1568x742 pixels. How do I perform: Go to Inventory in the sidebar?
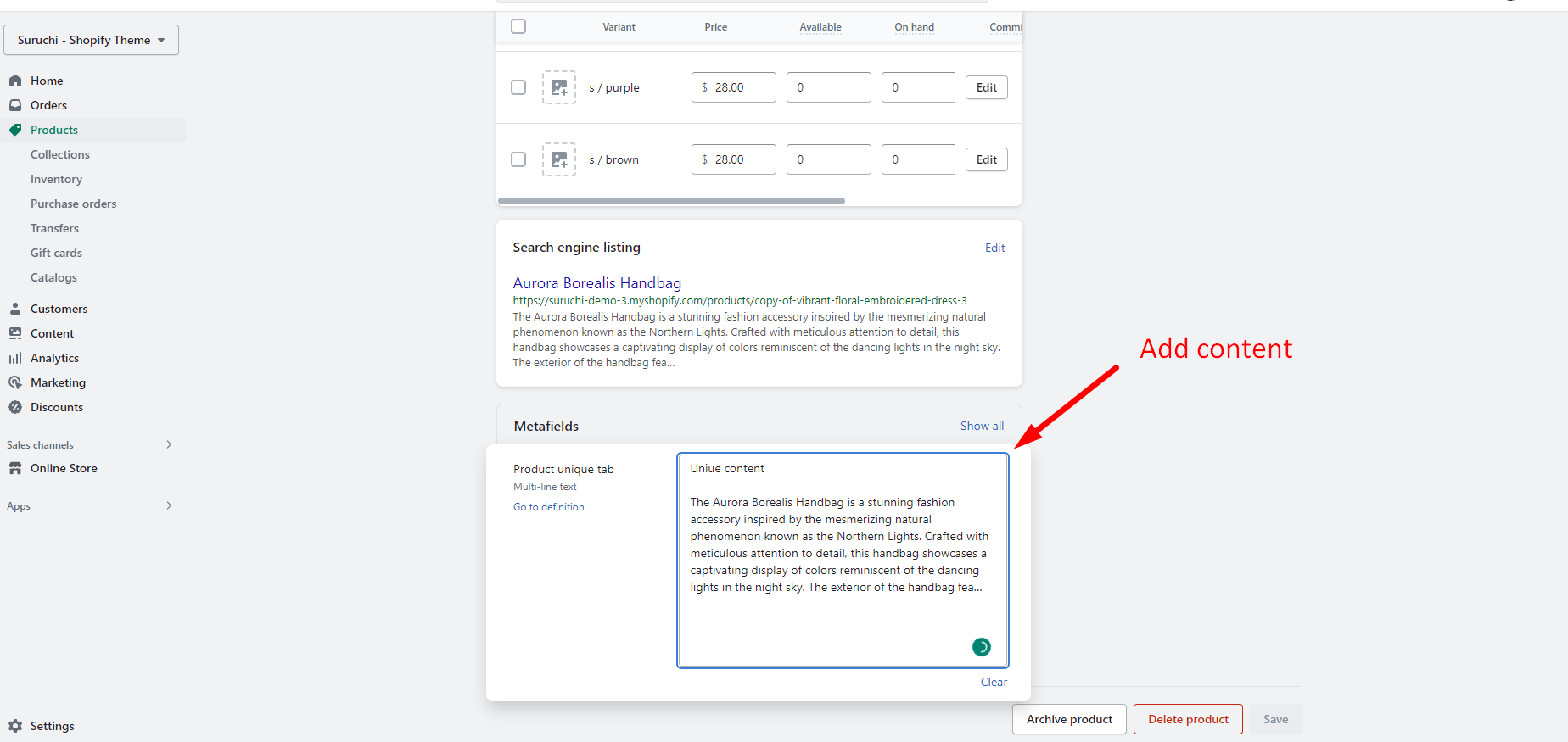57,179
